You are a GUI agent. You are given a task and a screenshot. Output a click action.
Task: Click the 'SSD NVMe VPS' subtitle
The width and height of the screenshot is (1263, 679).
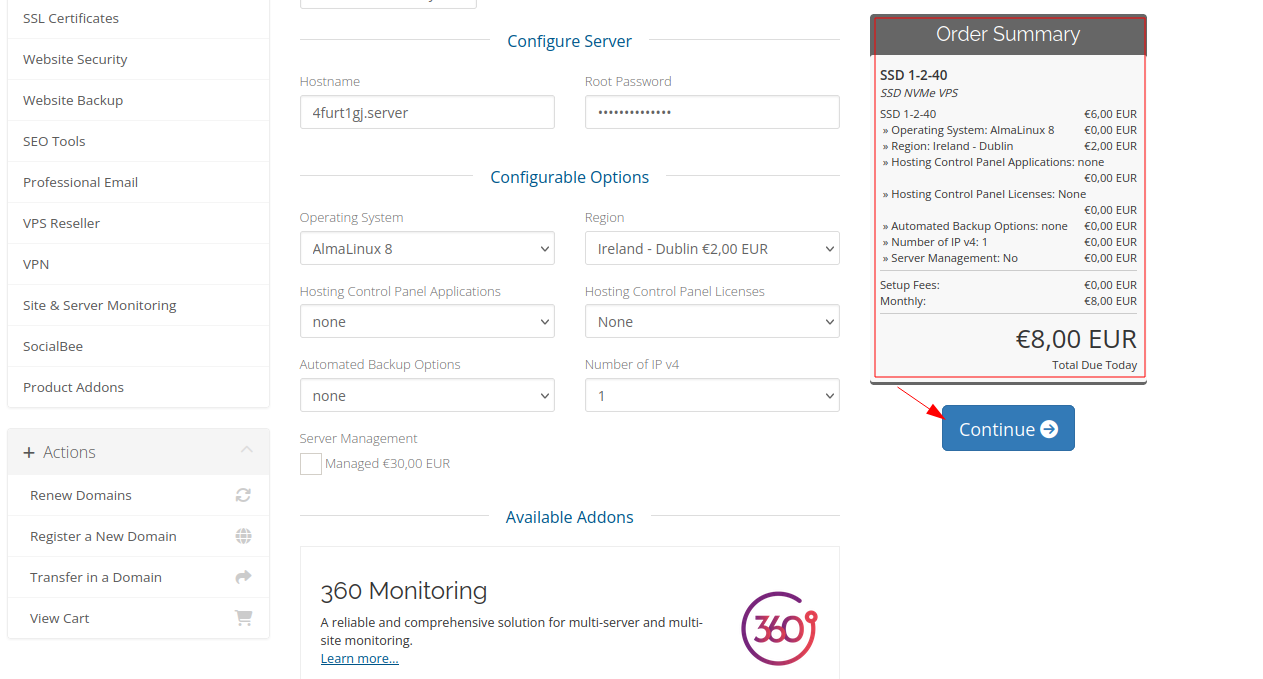point(919,93)
